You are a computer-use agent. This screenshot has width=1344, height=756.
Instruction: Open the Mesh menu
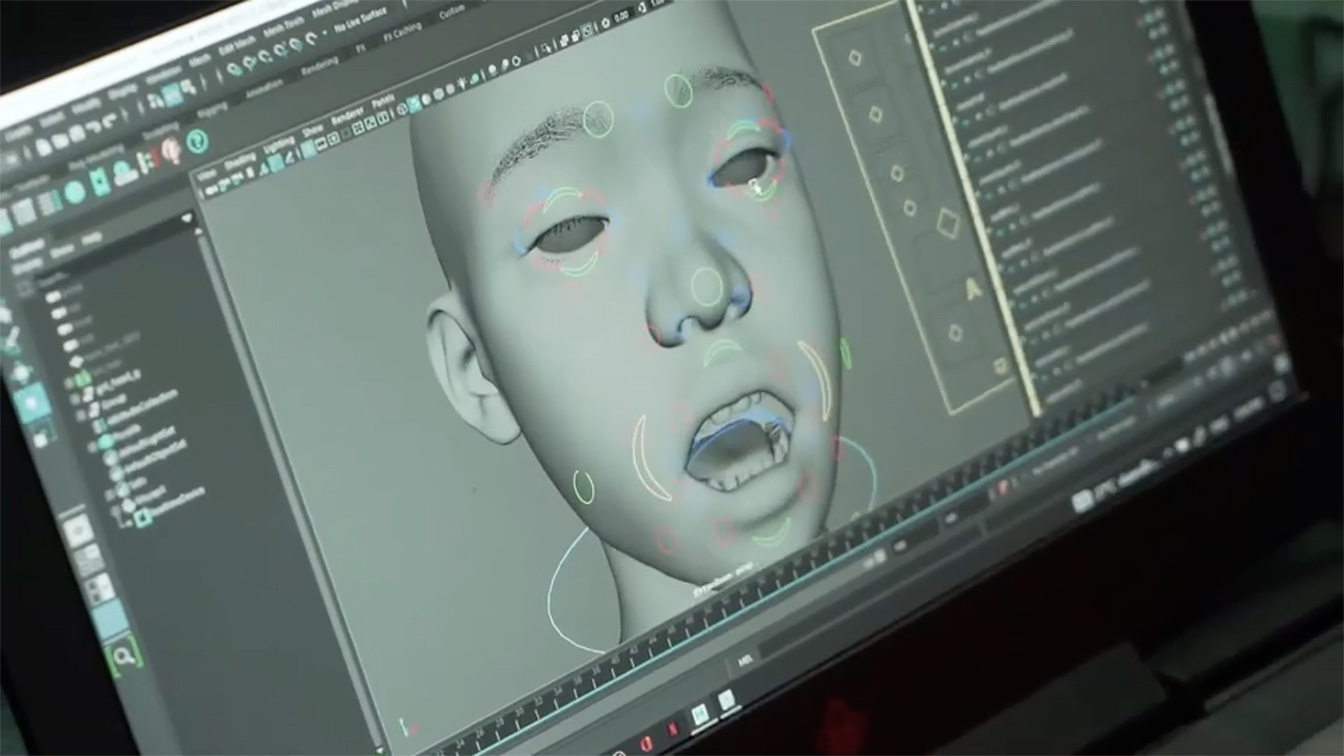[x=199, y=61]
